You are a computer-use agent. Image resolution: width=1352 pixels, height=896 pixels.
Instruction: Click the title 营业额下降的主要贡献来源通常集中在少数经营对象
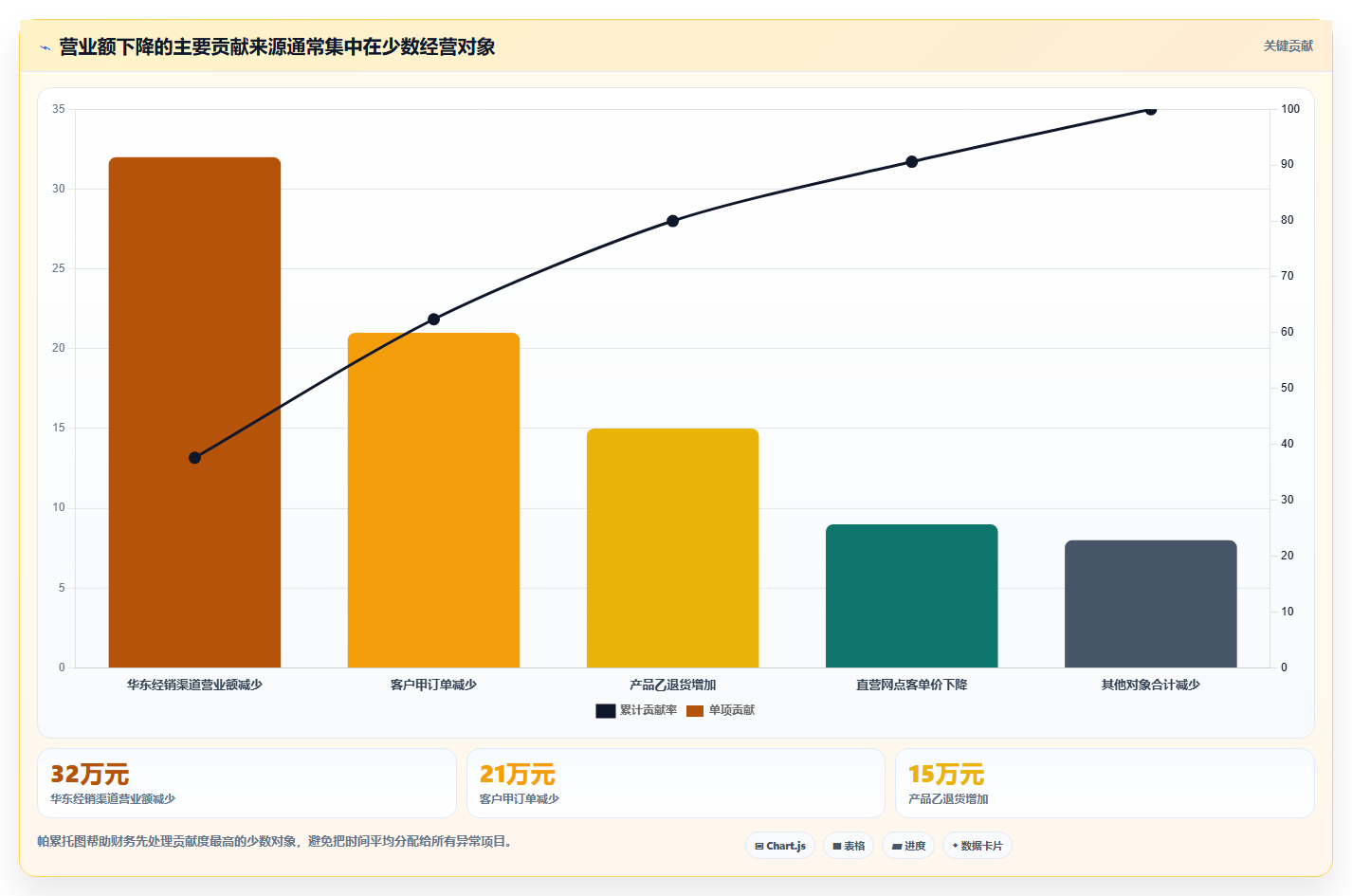click(x=277, y=46)
